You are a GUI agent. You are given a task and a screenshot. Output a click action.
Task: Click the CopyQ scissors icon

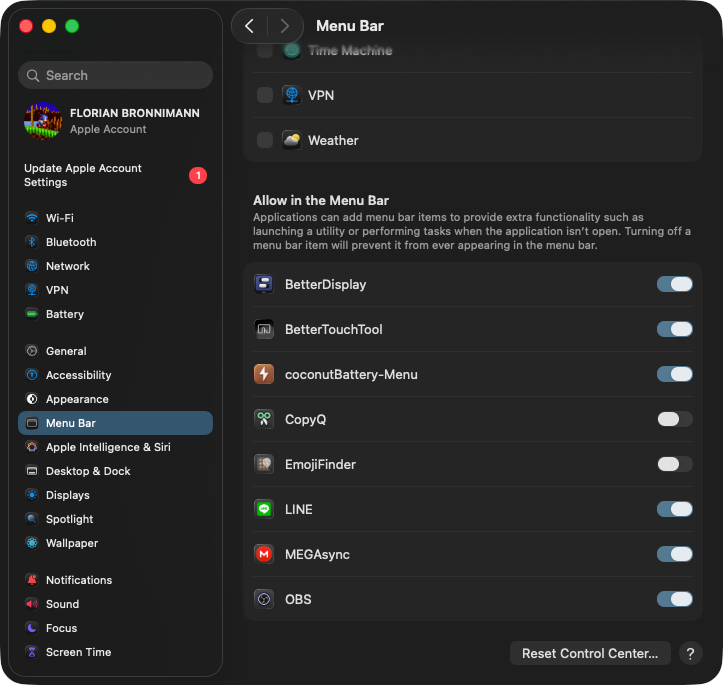(264, 419)
